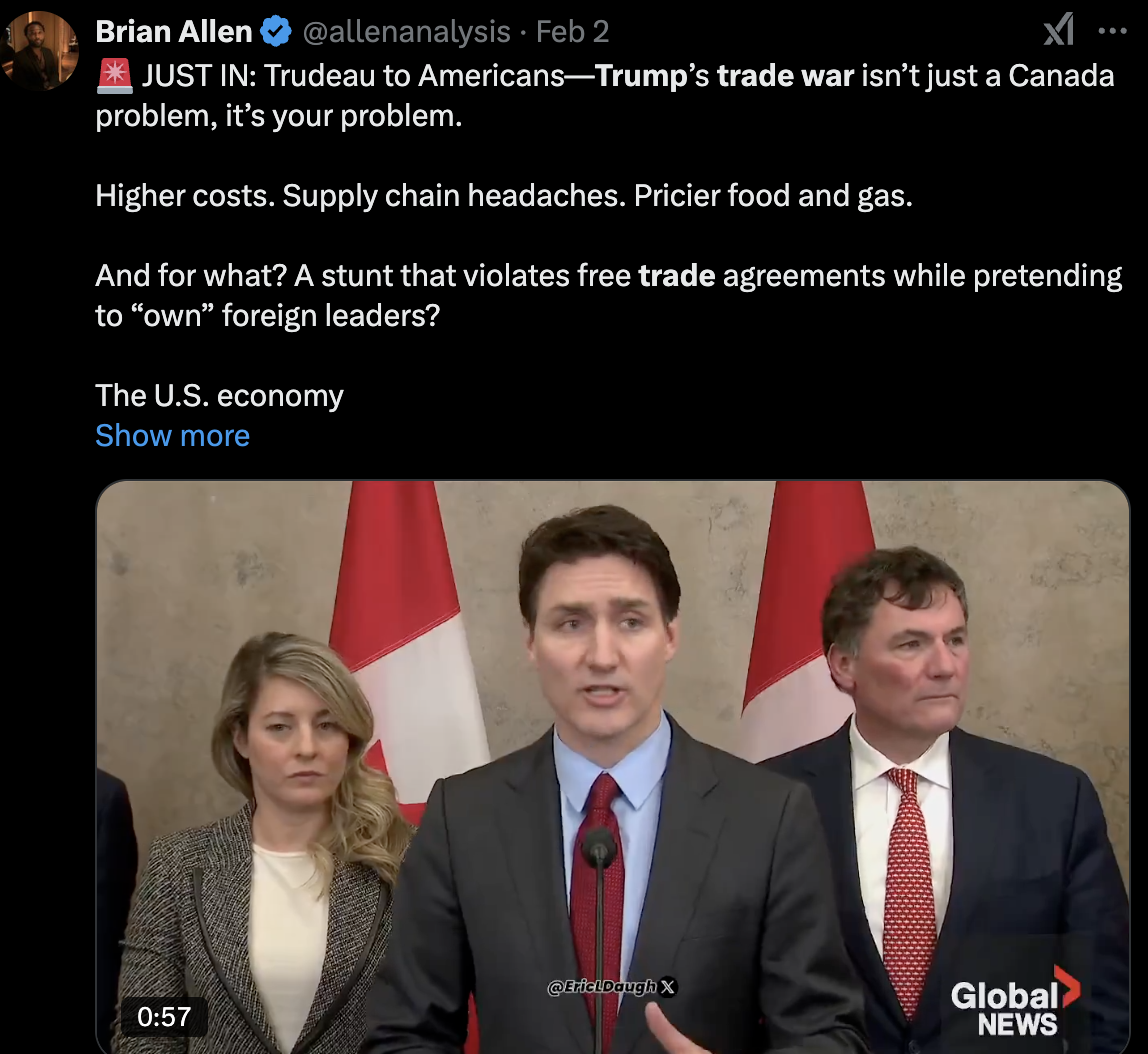Click the Brian Allen display name
This screenshot has width=1148, height=1054.
[x=174, y=31]
